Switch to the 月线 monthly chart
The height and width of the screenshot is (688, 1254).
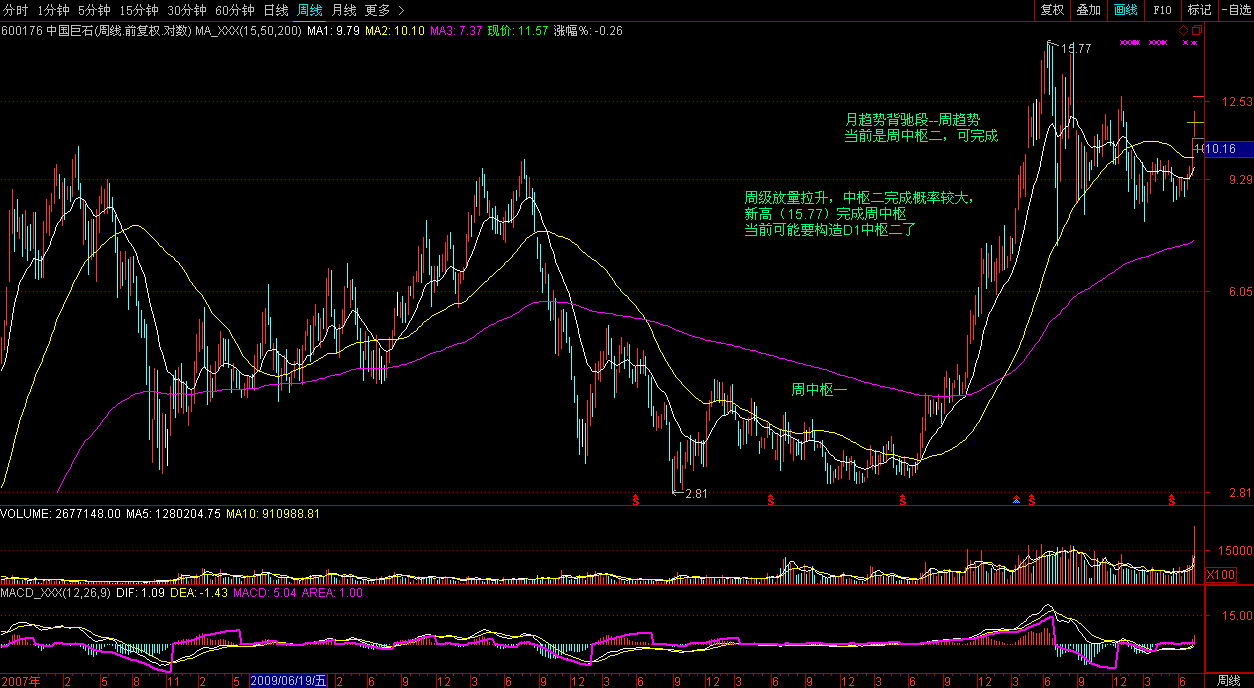click(344, 10)
